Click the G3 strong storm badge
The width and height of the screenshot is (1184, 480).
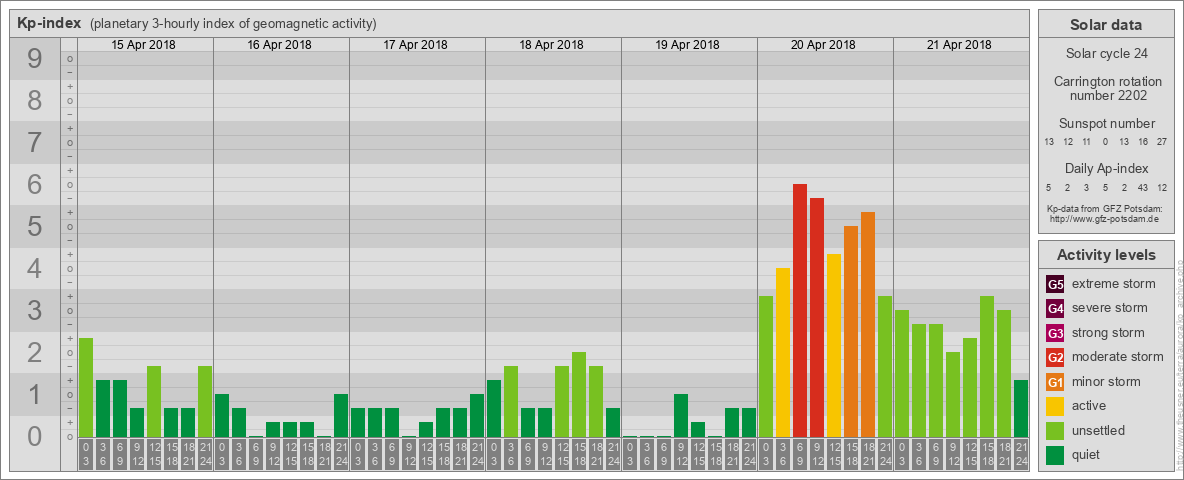pos(1055,333)
